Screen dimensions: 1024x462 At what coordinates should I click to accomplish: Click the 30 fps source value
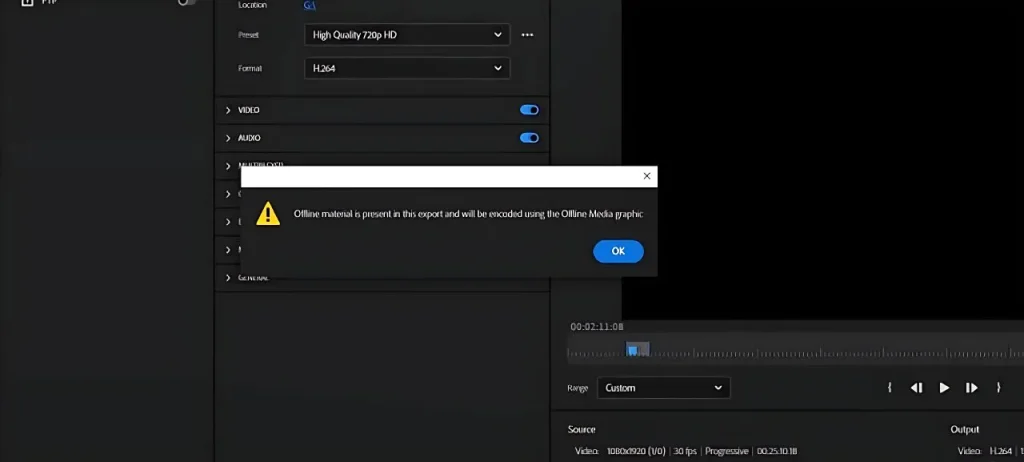click(684, 451)
